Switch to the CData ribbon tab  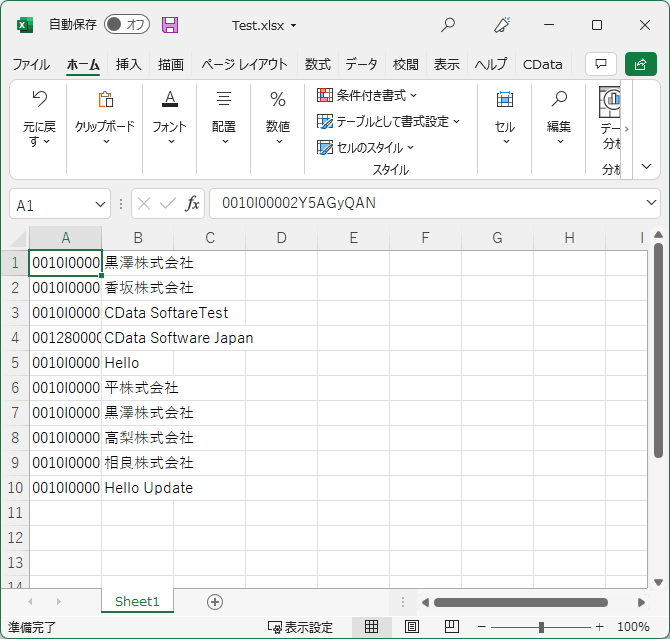point(542,64)
